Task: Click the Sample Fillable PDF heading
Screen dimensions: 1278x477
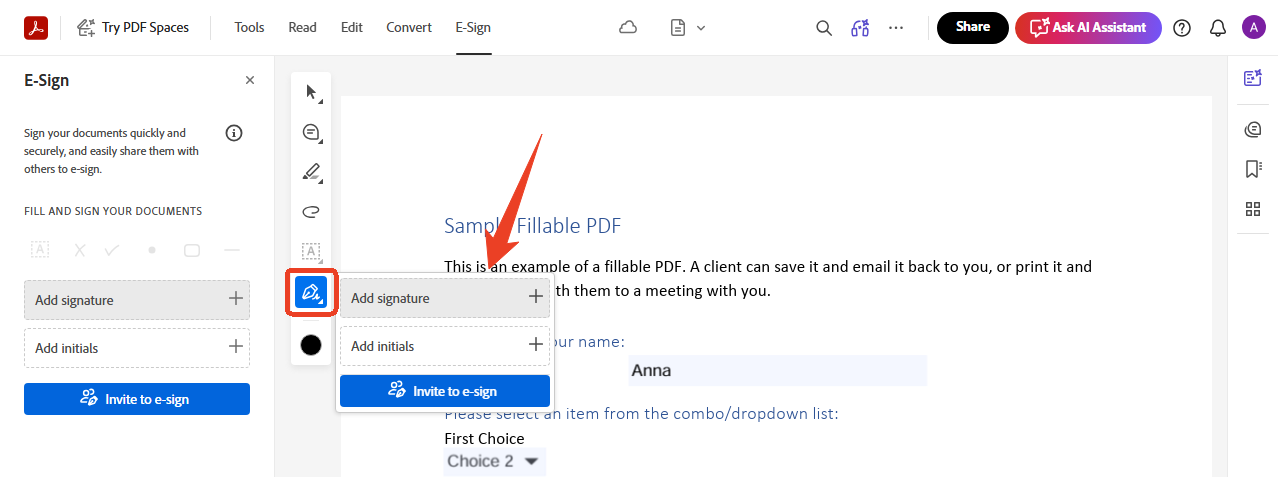Action: point(533,226)
